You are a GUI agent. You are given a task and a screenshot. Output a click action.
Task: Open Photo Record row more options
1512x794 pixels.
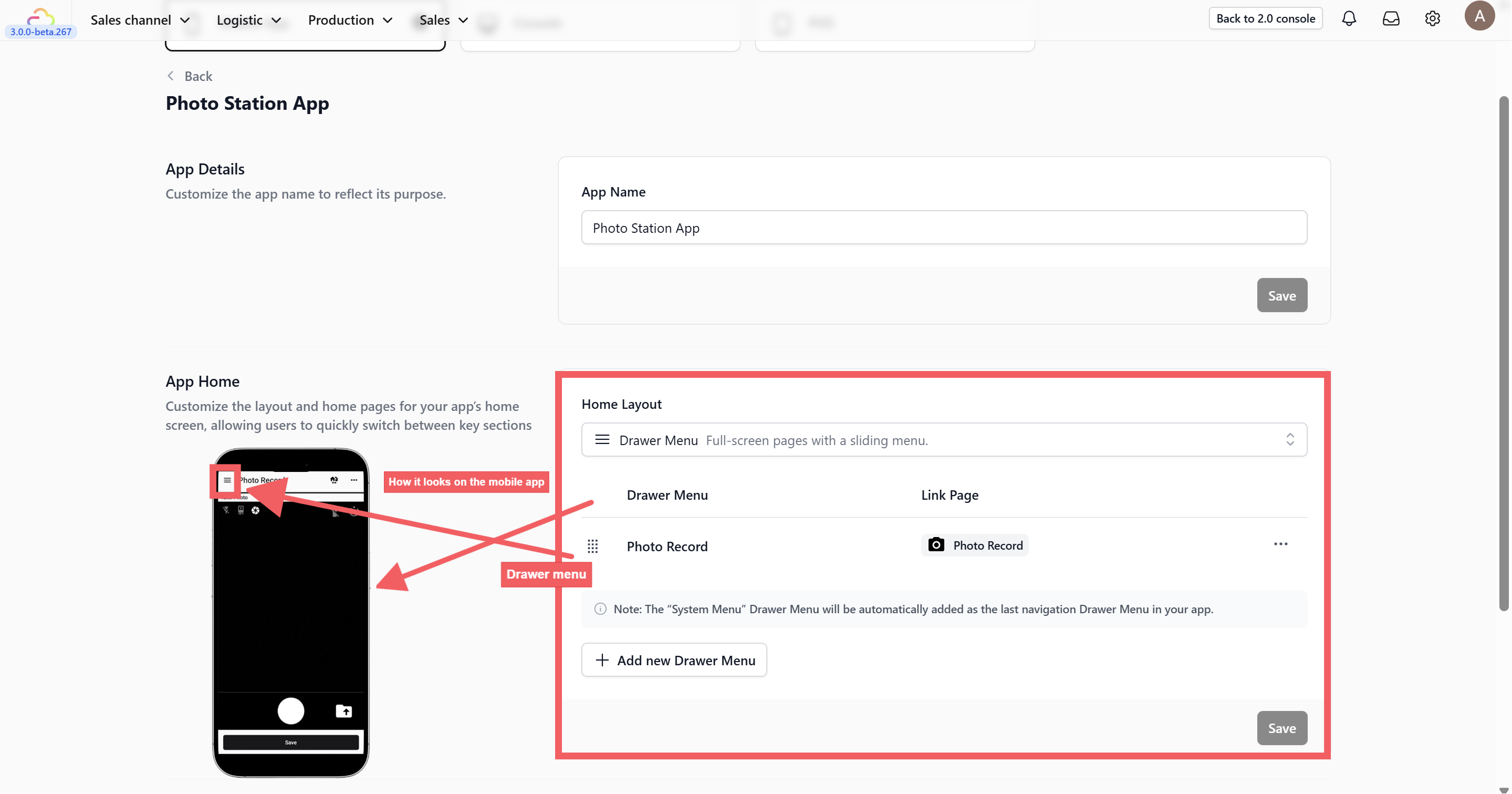[1280, 544]
